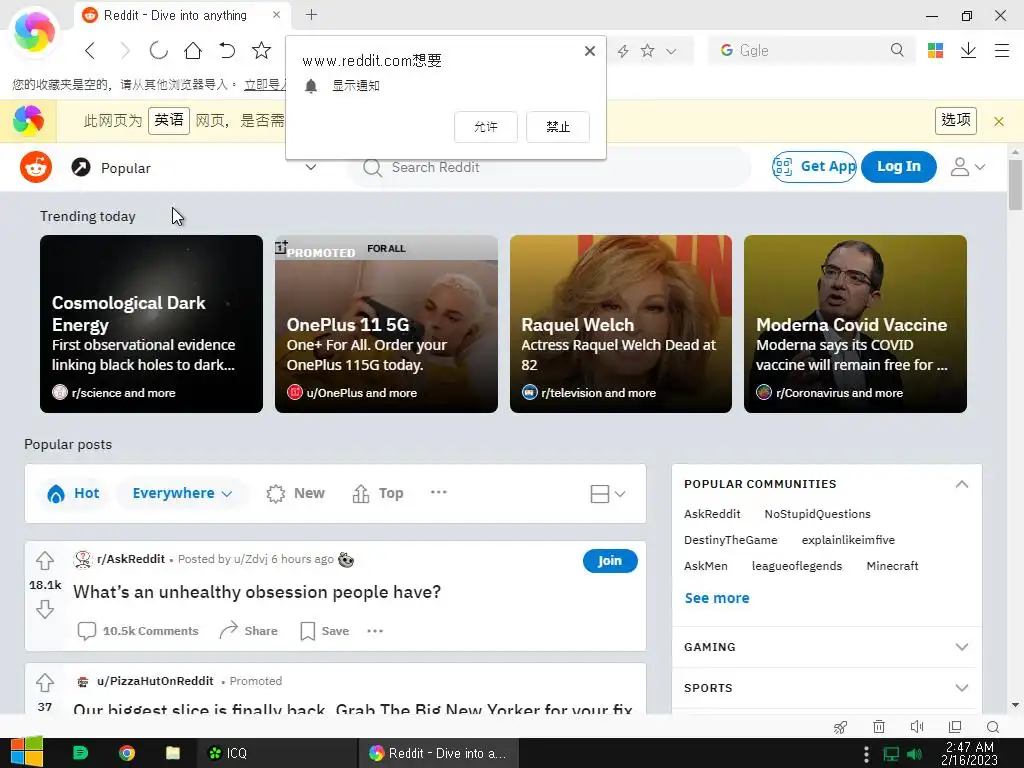Open more options on AskReddit post

375,631
